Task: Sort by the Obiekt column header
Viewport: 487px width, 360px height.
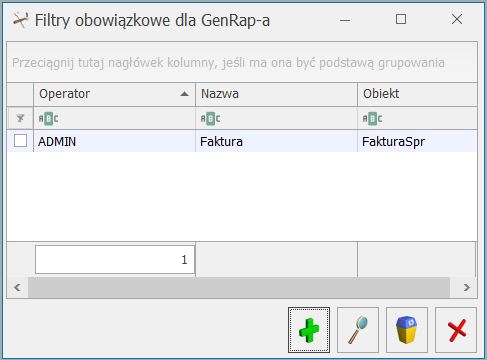Action: [x=417, y=94]
